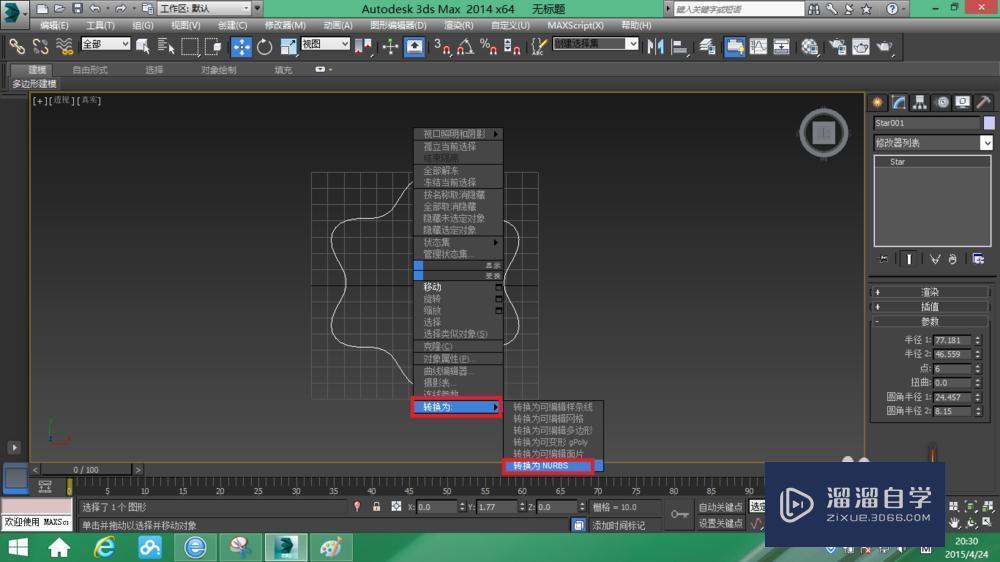Click the Mirror tool
Image resolution: width=1000 pixels, height=562 pixels.
tap(656, 47)
